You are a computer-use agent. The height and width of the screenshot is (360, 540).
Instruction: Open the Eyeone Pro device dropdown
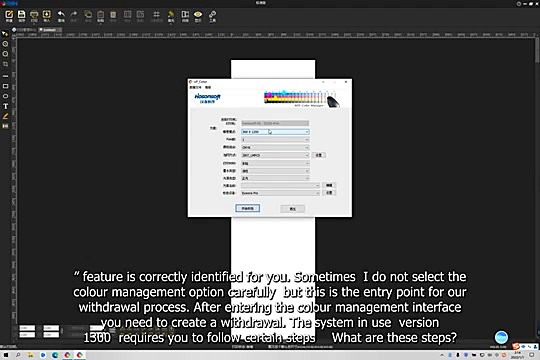(280, 193)
